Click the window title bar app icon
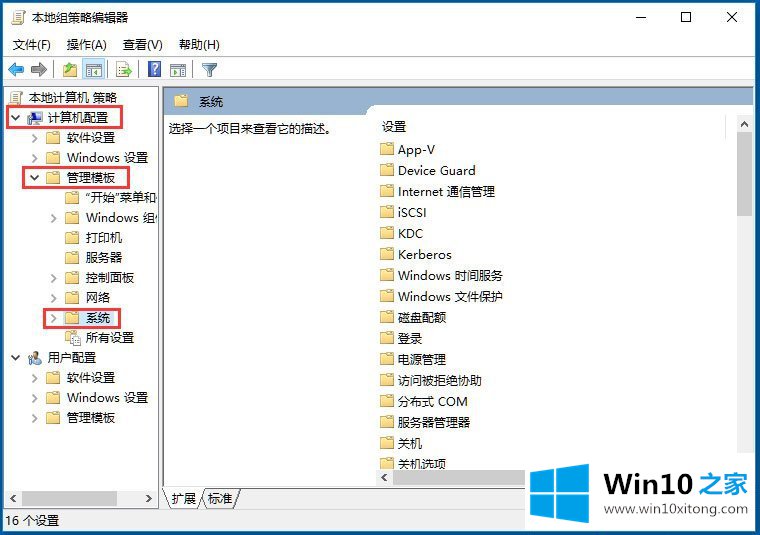This screenshot has width=760, height=535. 18,18
